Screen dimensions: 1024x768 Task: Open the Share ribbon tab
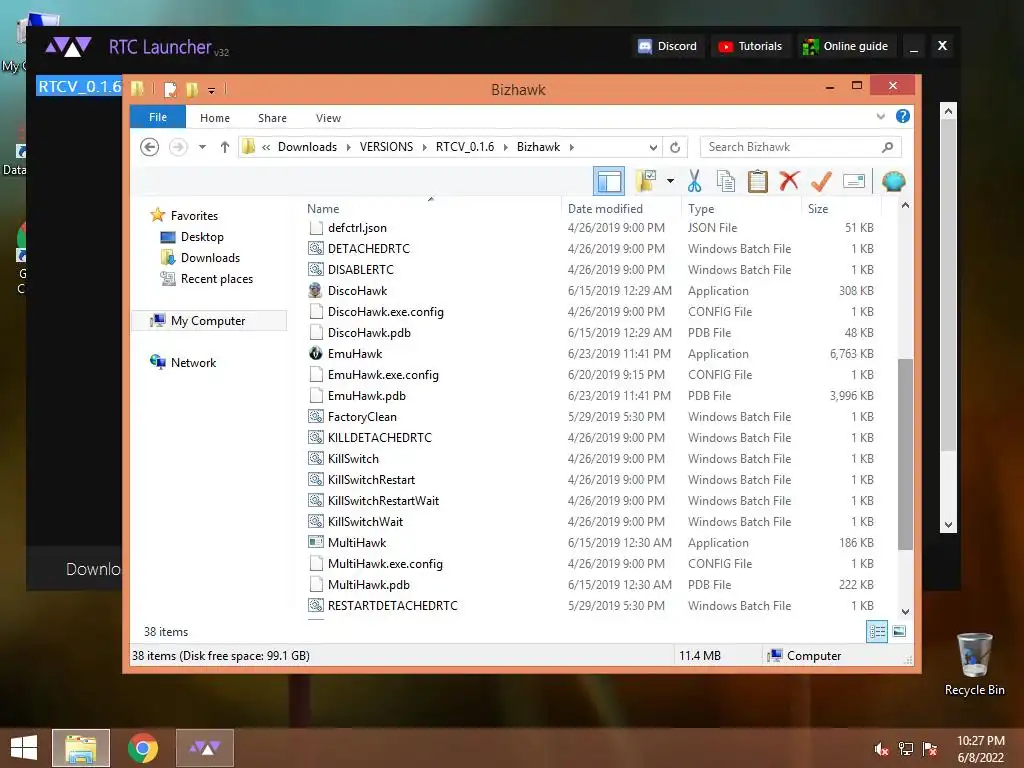tap(272, 118)
